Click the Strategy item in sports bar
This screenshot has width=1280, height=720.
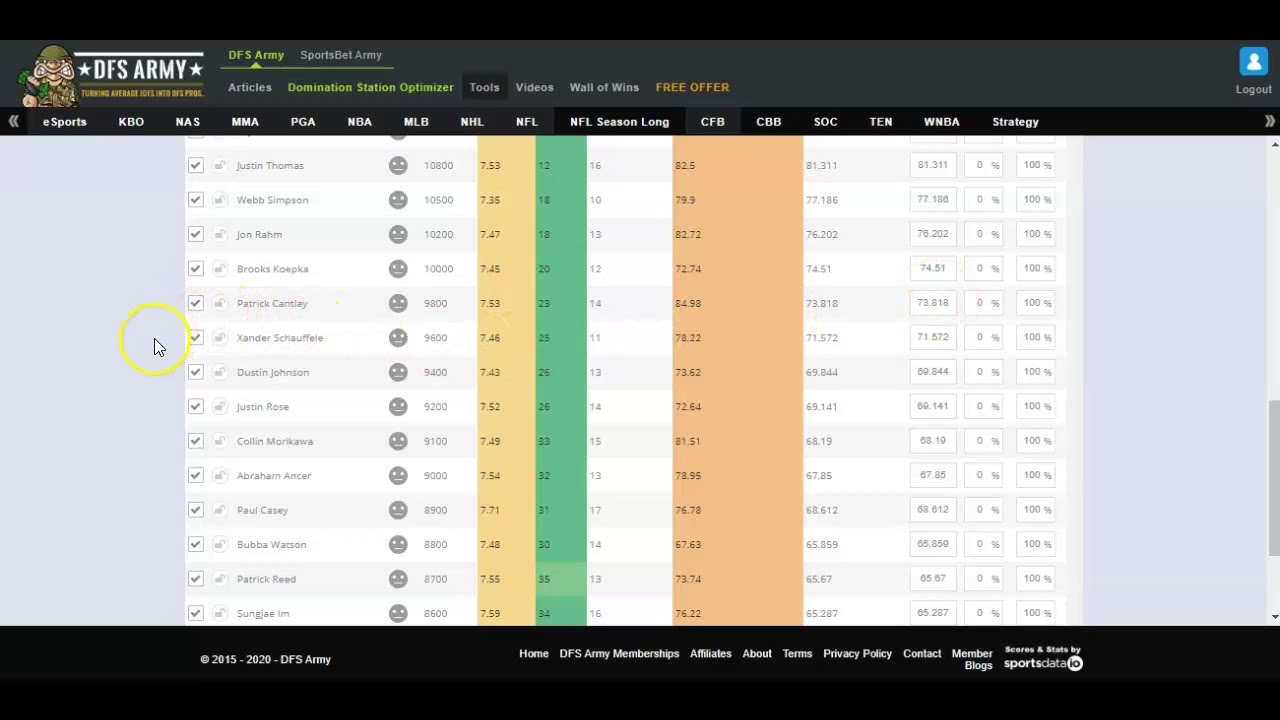(x=1015, y=122)
